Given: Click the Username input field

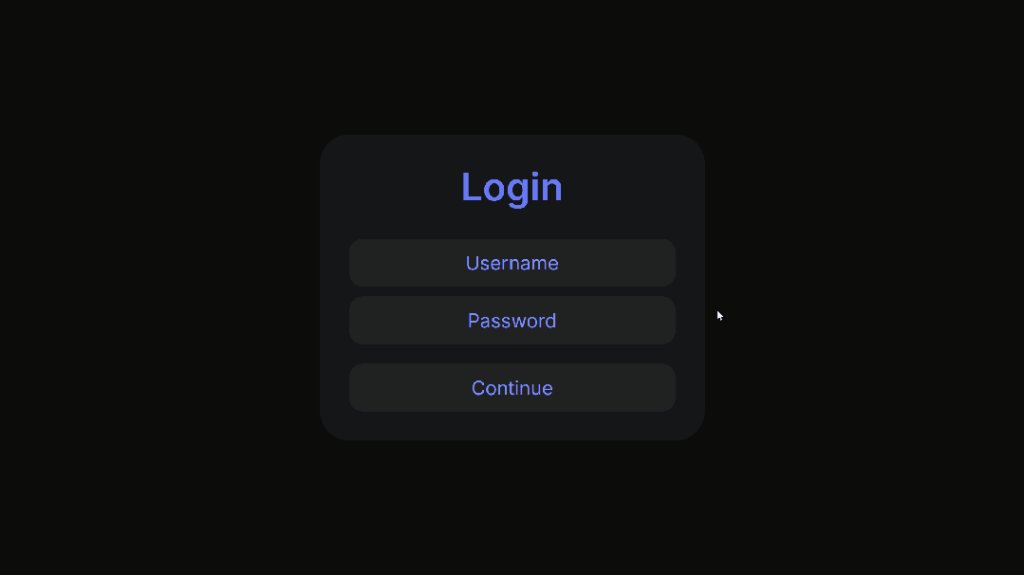Looking at the screenshot, I should click(x=512, y=263).
